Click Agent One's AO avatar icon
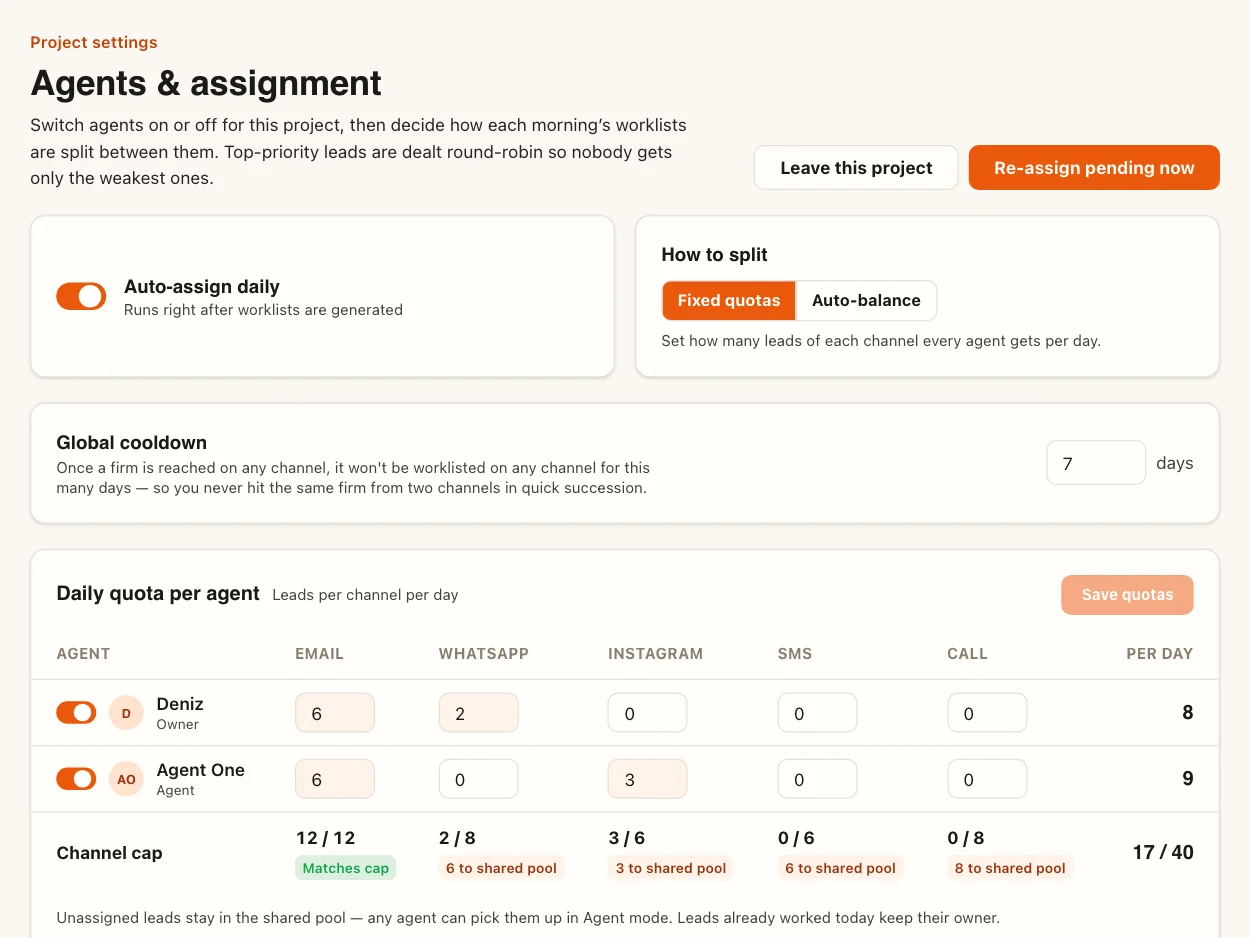The width and height of the screenshot is (1250, 938). pyautogui.click(x=126, y=779)
